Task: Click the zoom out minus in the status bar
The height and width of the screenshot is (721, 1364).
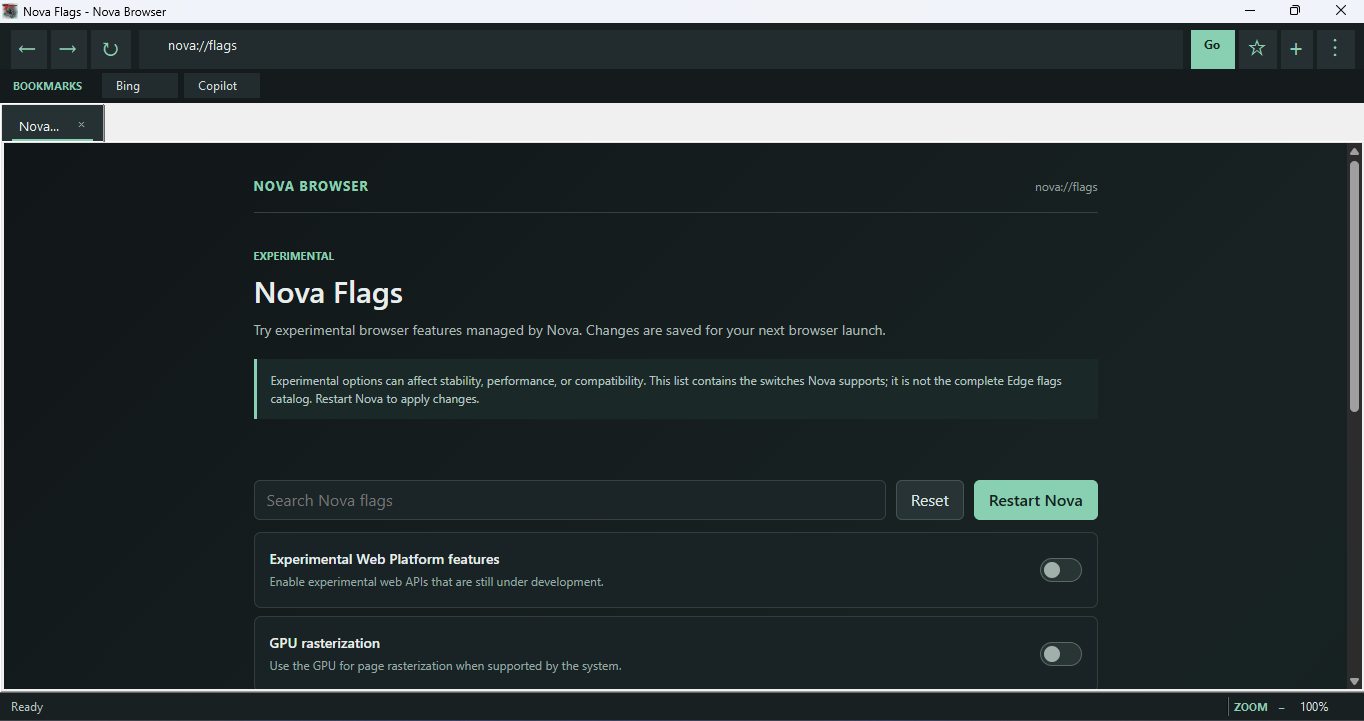Action: (1281, 707)
